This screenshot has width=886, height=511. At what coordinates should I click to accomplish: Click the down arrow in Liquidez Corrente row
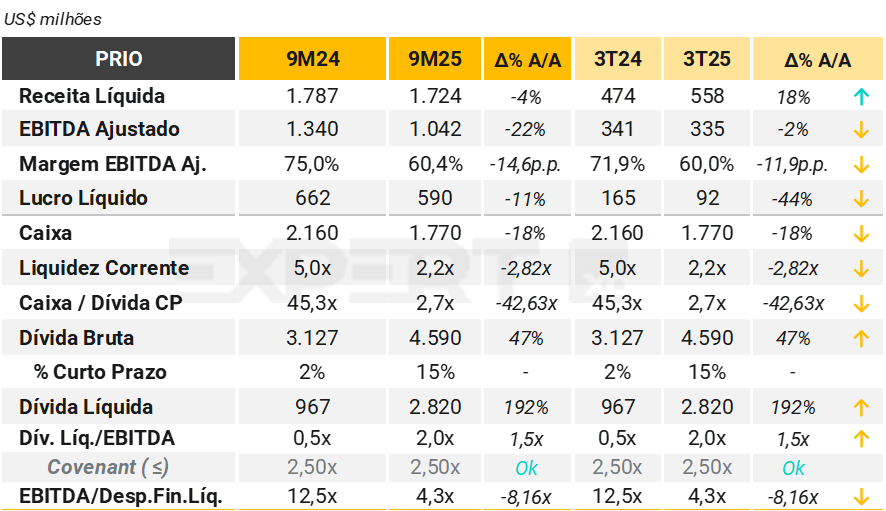pyautogui.click(x=859, y=268)
